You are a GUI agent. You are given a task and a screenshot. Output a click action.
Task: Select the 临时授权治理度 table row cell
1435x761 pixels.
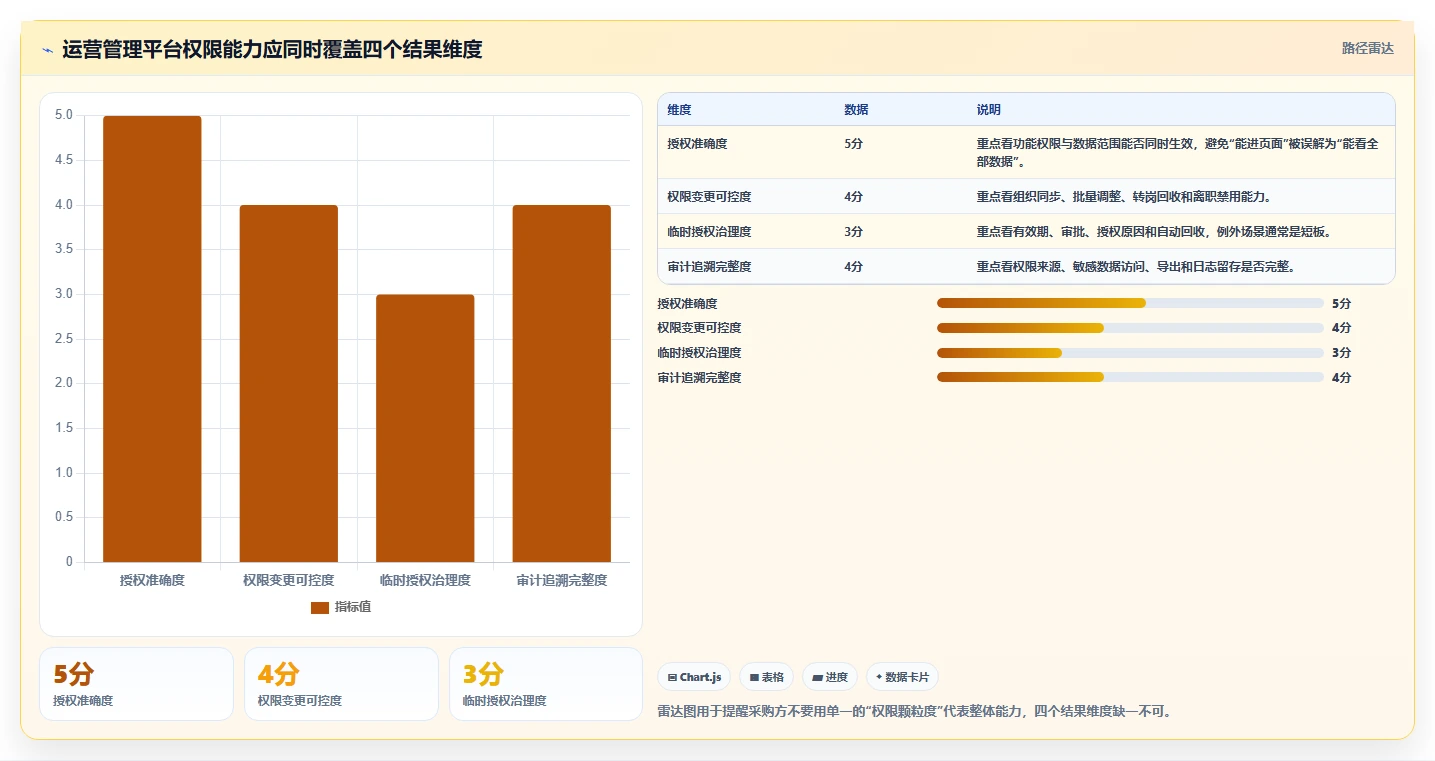709,232
